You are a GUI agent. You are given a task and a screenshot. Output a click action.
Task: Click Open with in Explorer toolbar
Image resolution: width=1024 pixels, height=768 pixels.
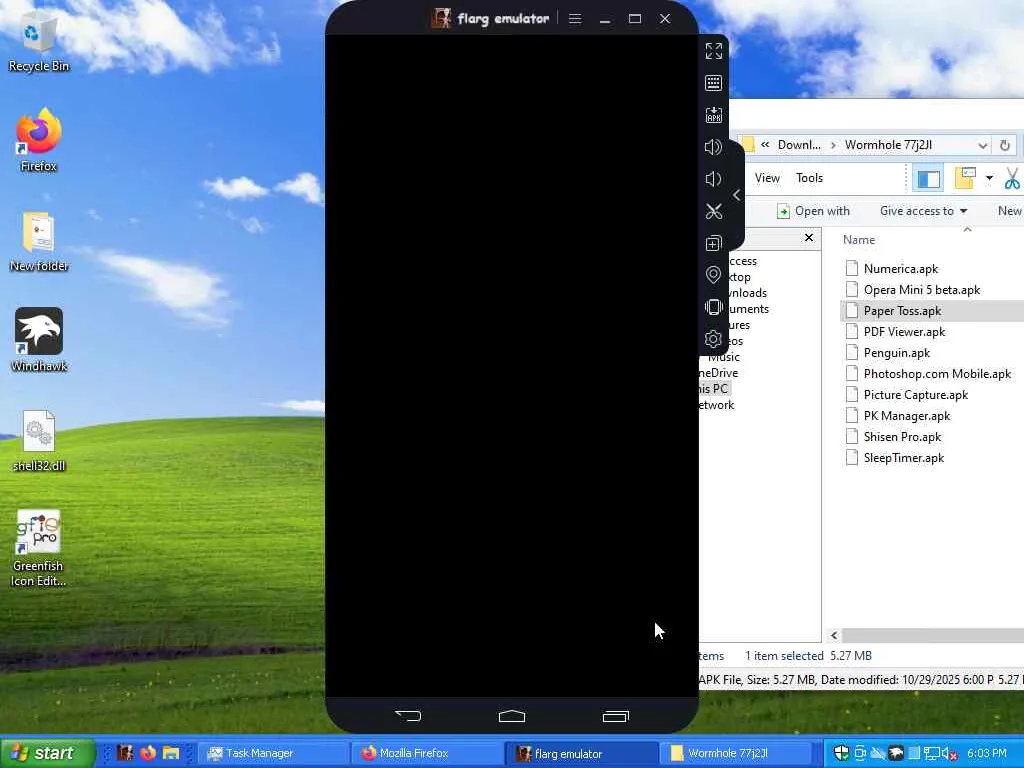pyautogui.click(x=813, y=211)
